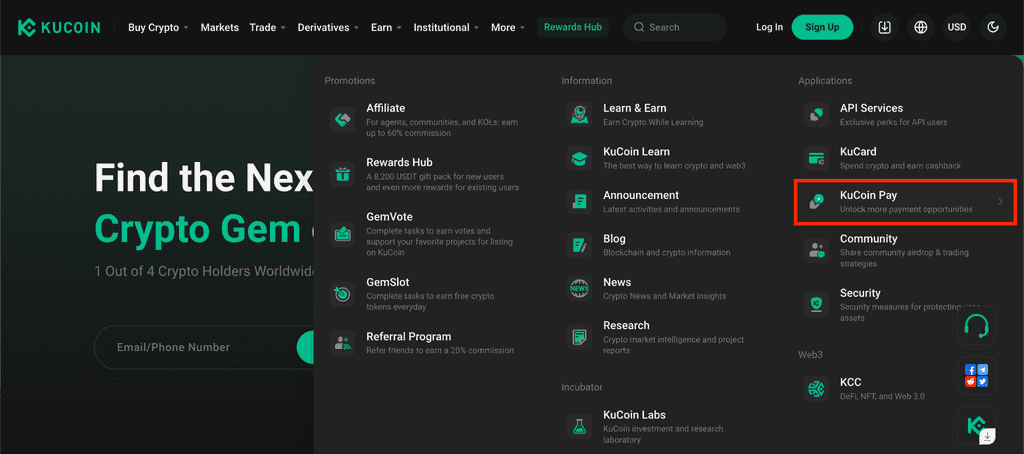Click the Security shield icon
1024x454 pixels.
point(816,304)
